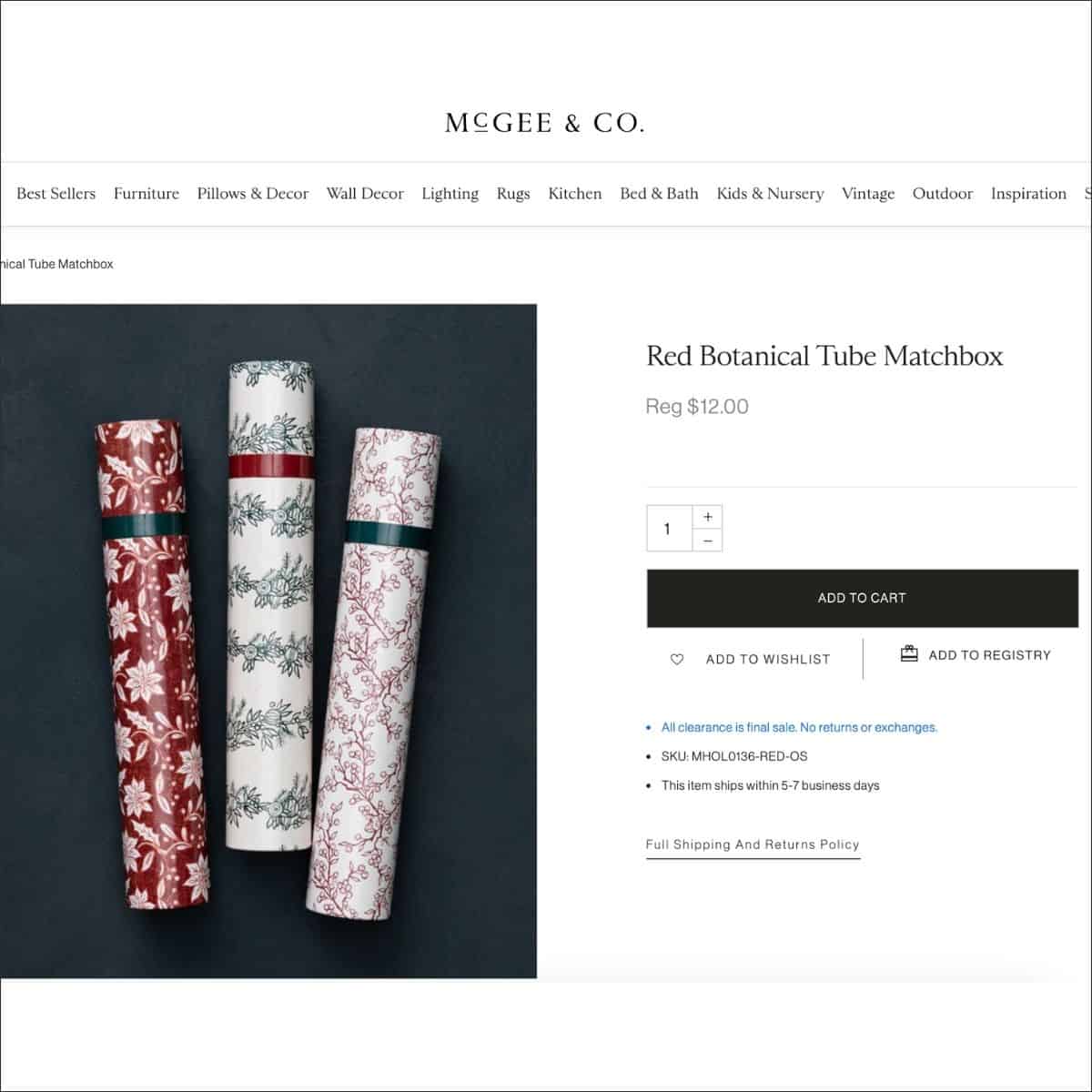Navigate to Kitchen section
This screenshot has width=1092, height=1092.
click(x=575, y=194)
